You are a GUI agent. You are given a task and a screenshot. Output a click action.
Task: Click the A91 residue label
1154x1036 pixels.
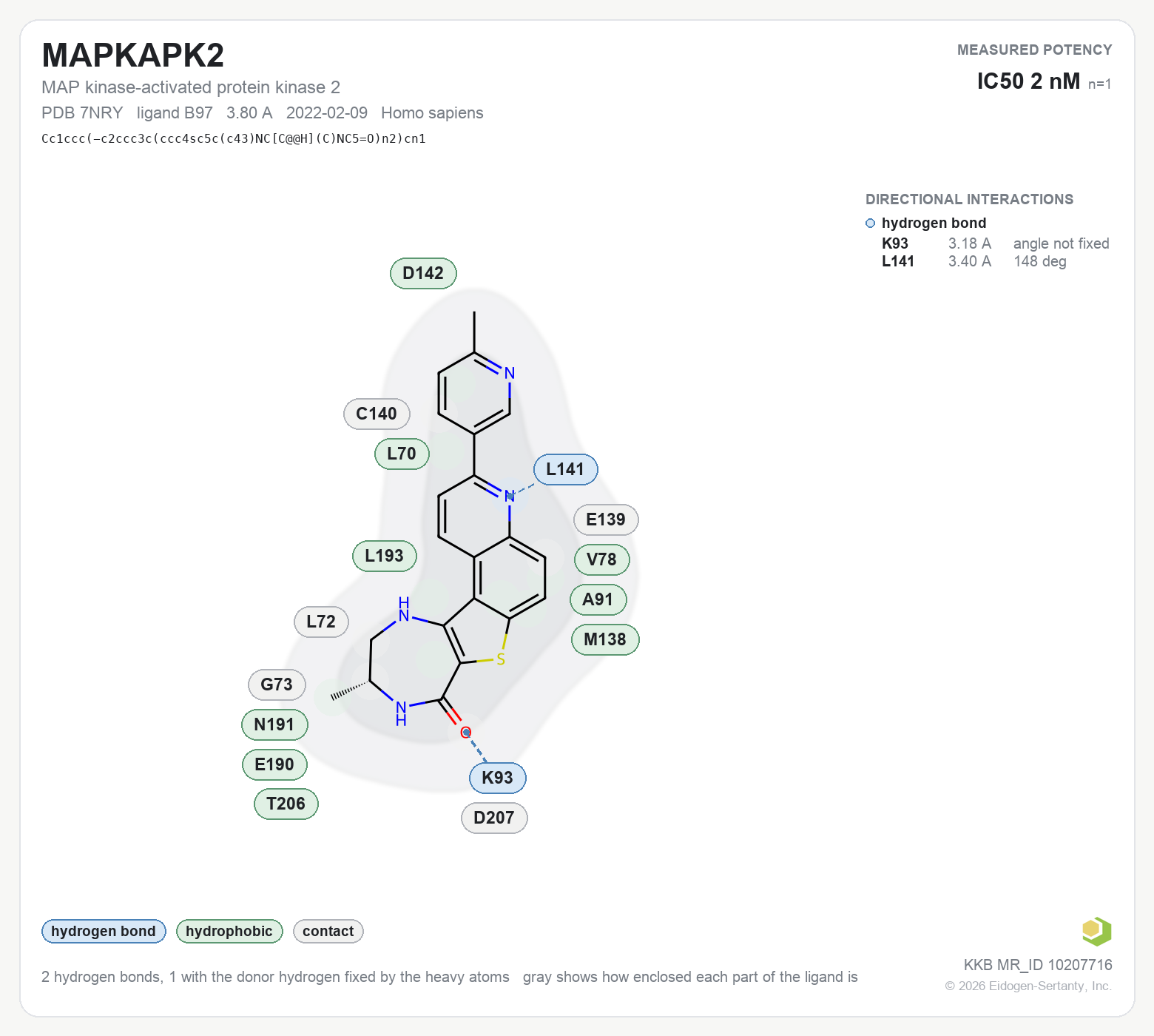(x=598, y=599)
